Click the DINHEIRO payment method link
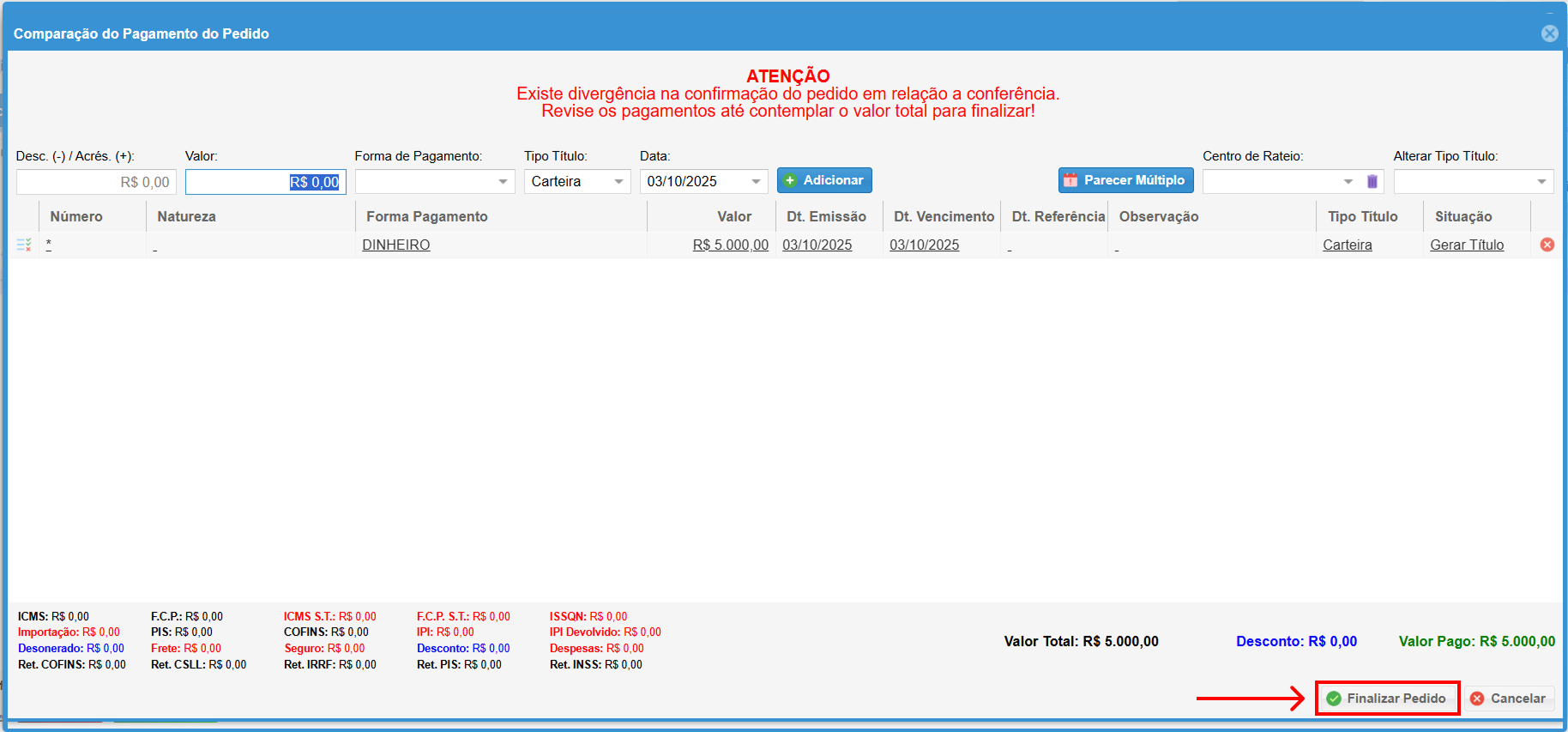The height and width of the screenshot is (732, 1568). (x=395, y=245)
